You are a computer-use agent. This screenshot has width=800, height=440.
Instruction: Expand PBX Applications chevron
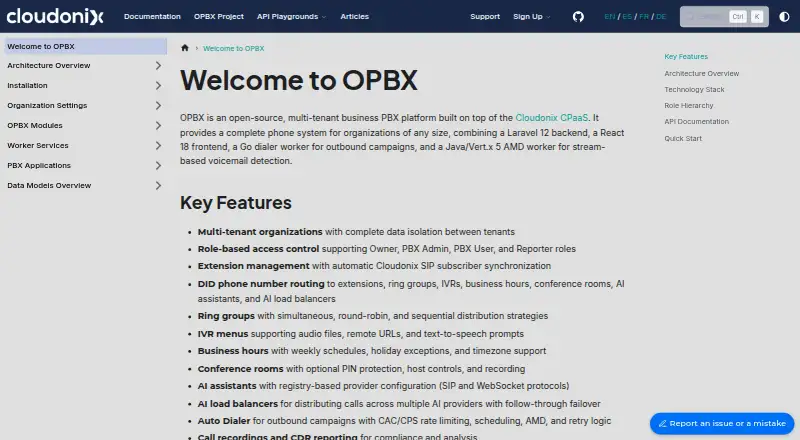click(x=158, y=165)
